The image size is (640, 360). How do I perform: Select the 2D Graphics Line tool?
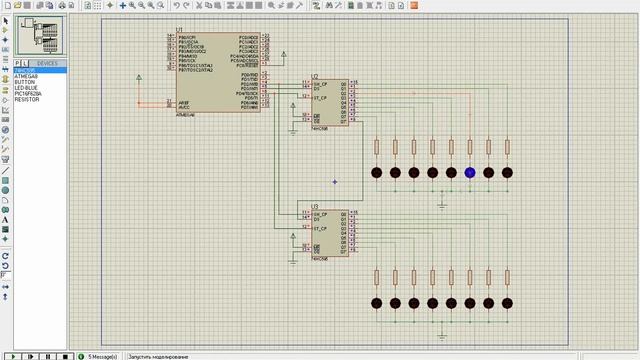click(5, 171)
